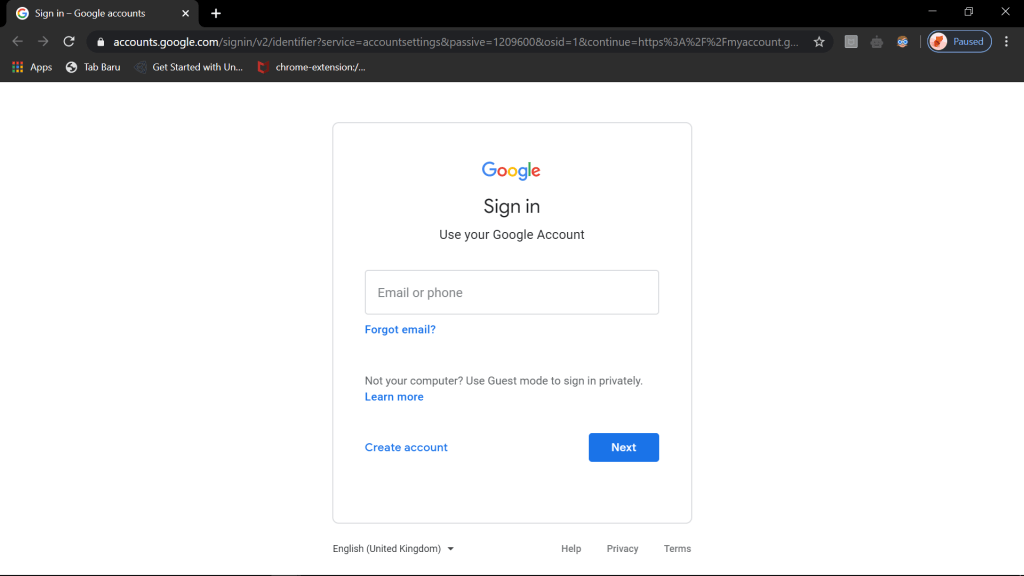Image resolution: width=1024 pixels, height=576 pixels.
Task: Select the Sign in – Google accounts tab
Action: click(90, 13)
